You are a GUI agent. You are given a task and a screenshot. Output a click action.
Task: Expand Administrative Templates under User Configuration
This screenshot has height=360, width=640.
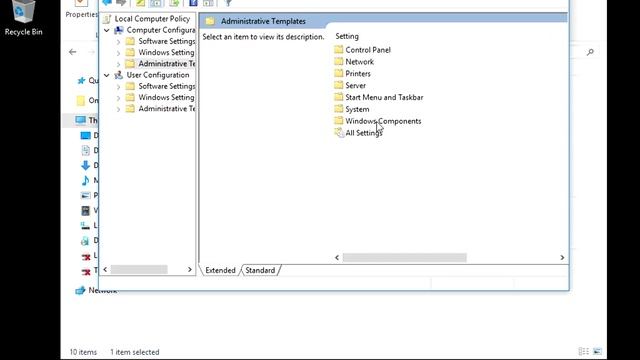pyautogui.click(x=118, y=109)
